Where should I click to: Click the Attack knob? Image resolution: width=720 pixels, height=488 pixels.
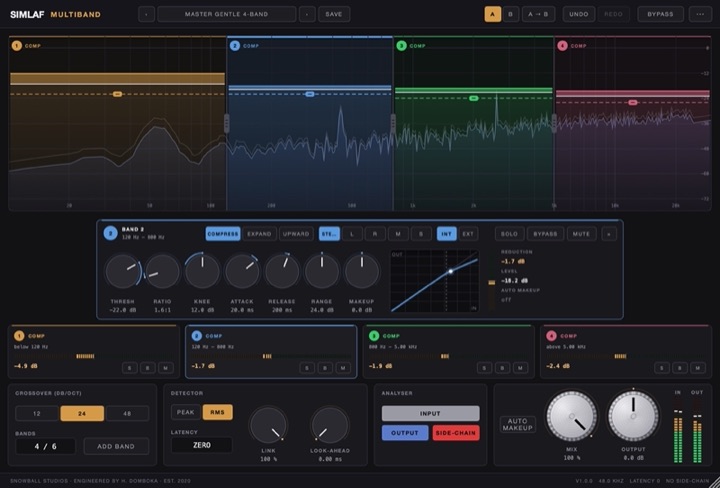tap(242, 271)
